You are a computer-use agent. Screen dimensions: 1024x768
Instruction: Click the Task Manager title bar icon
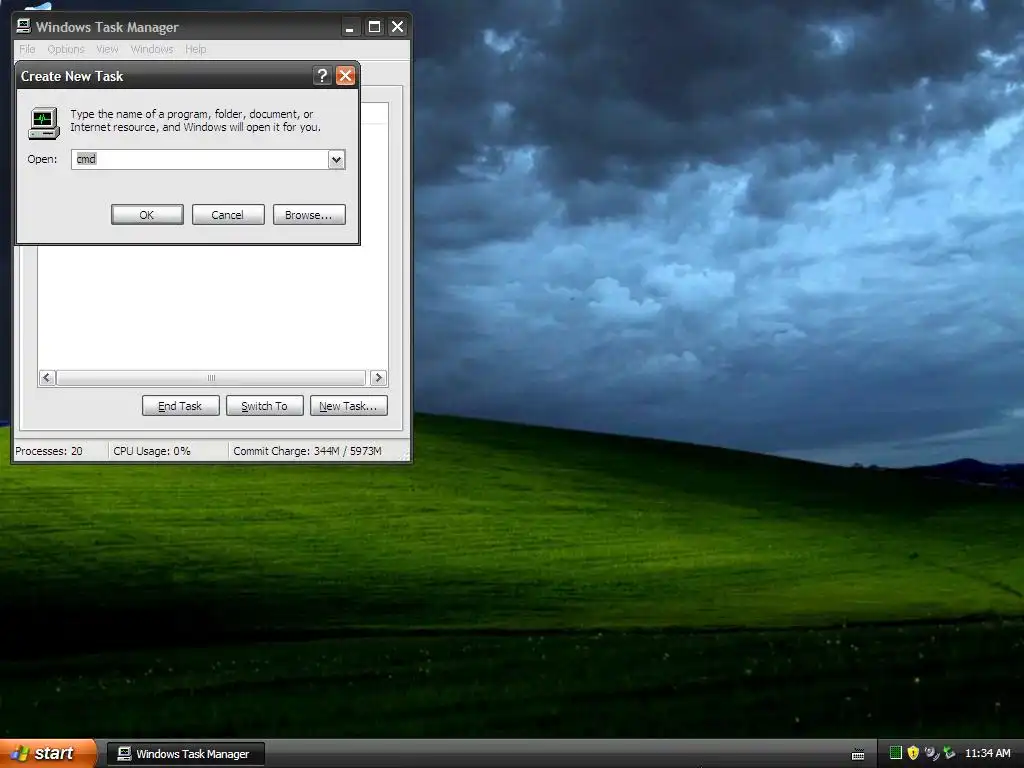click(x=24, y=26)
